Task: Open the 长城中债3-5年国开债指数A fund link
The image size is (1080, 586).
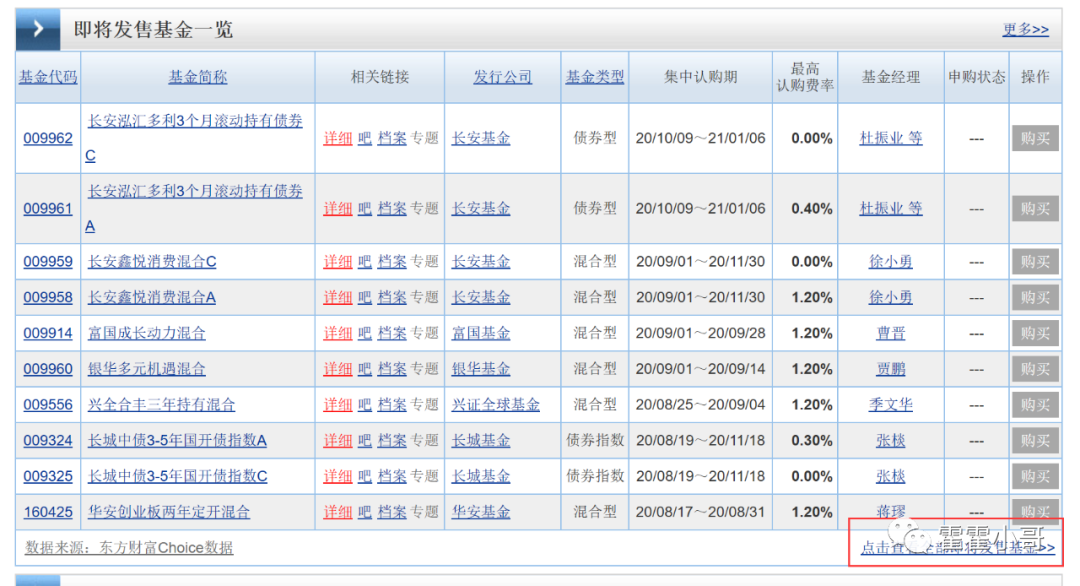Action: (177, 441)
